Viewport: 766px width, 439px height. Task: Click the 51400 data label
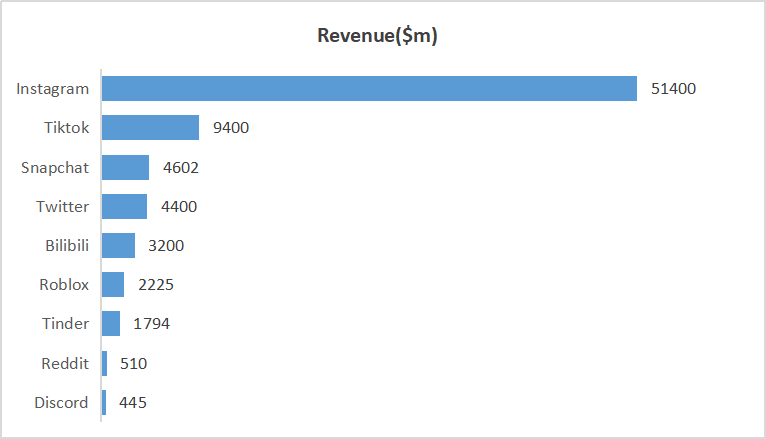[x=673, y=89]
